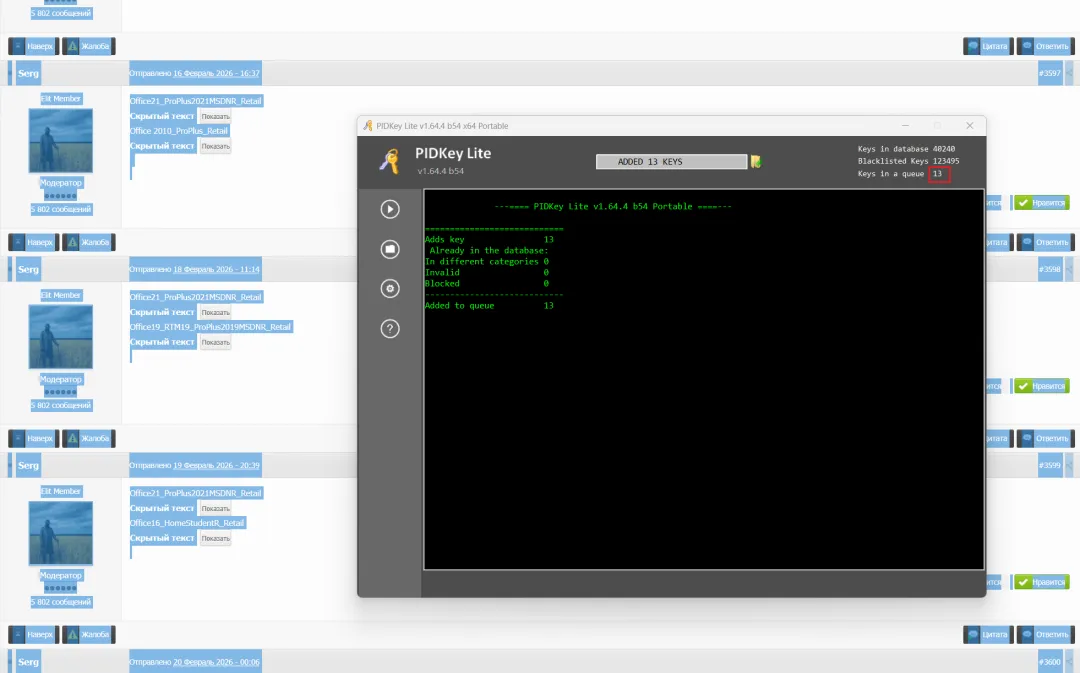Reply to post #3597 with Ответить

pyautogui.click(x=1046, y=242)
